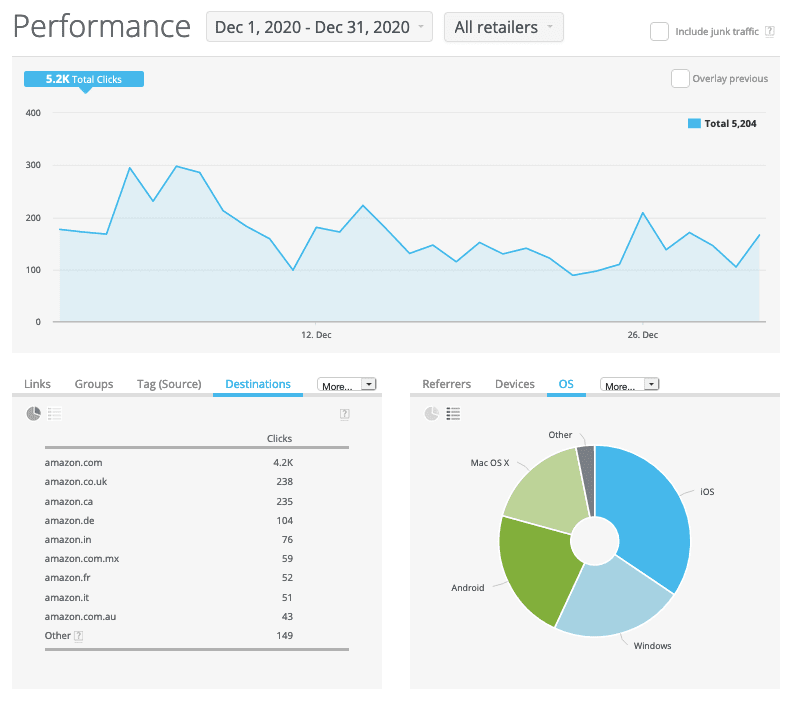This screenshot has height=706, width=807.
Task: Click the 5.2K Total Clicks badge
Action: click(x=84, y=79)
